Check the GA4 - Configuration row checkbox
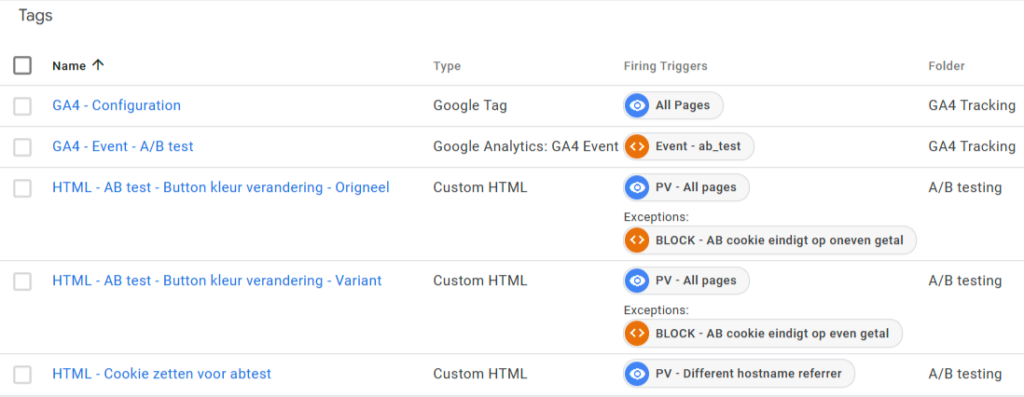 [22, 106]
